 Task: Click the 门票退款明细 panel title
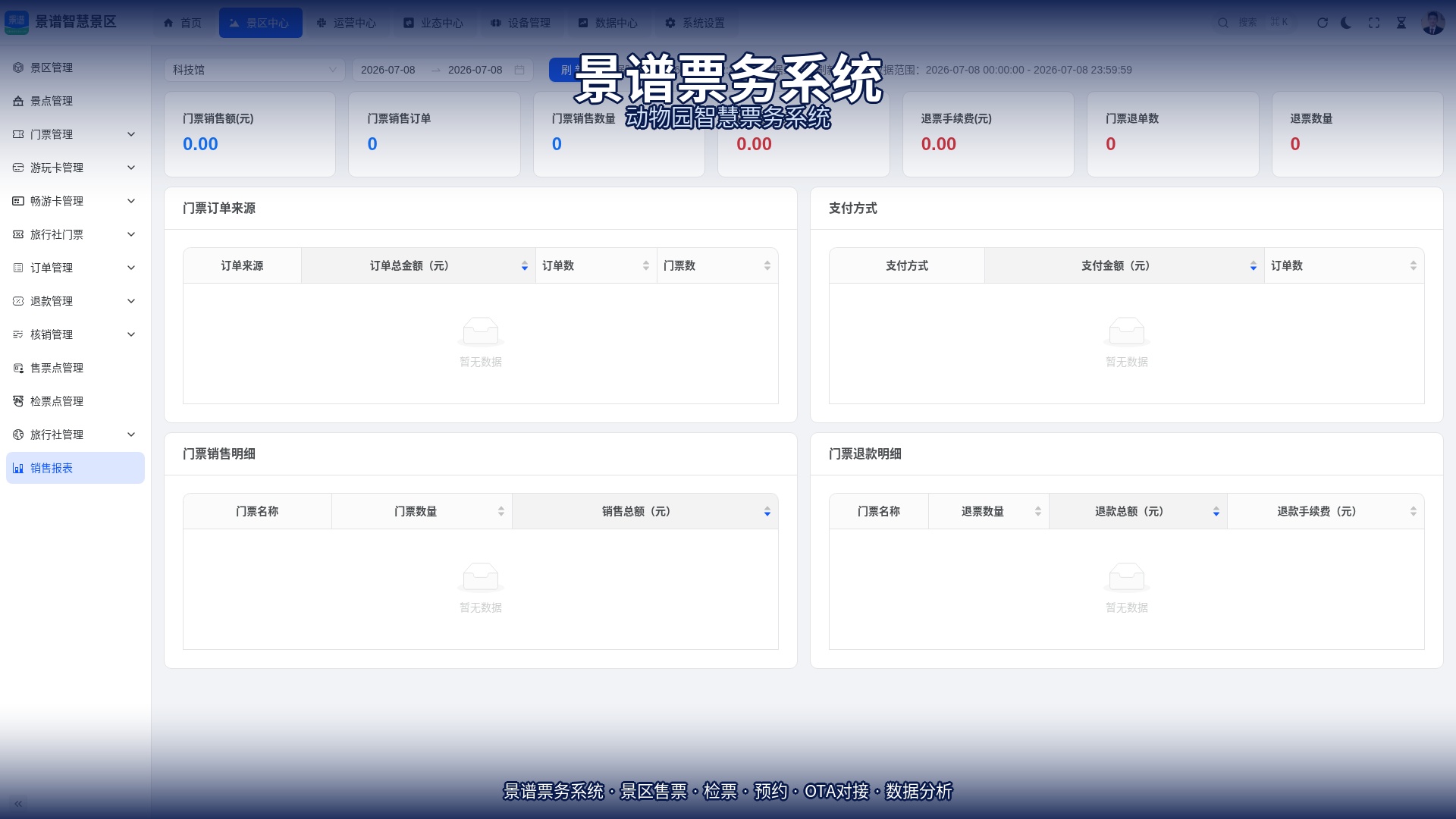click(x=865, y=454)
